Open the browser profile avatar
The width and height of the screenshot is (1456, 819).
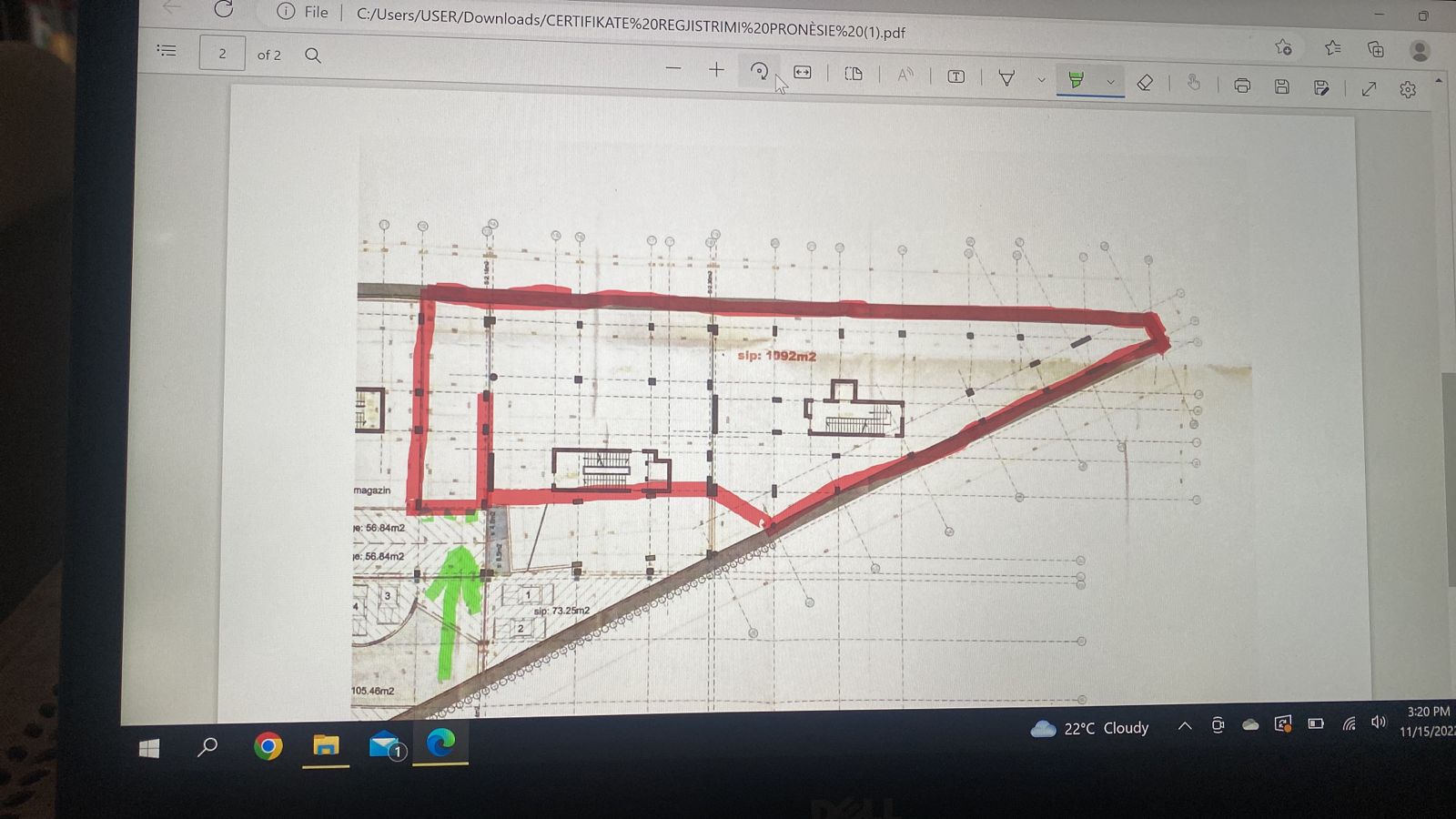[1420, 50]
